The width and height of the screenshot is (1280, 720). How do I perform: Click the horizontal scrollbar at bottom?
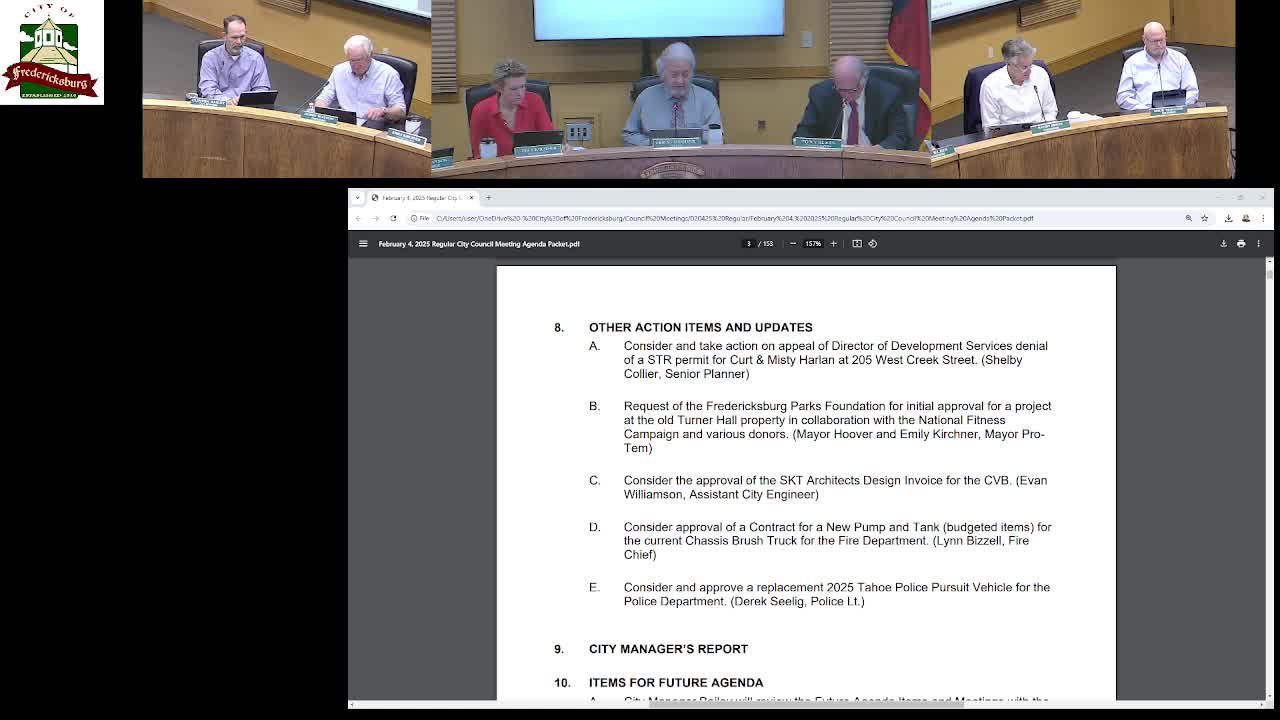tap(806, 704)
